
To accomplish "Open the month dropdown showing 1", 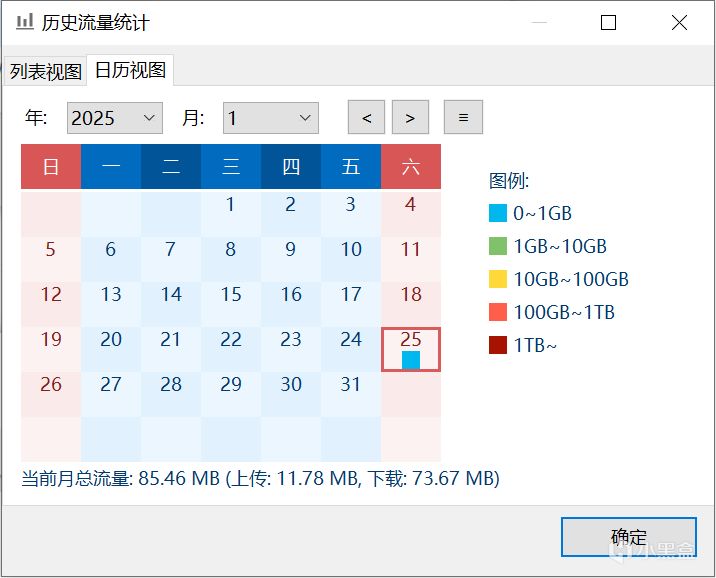I will point(271,118).
